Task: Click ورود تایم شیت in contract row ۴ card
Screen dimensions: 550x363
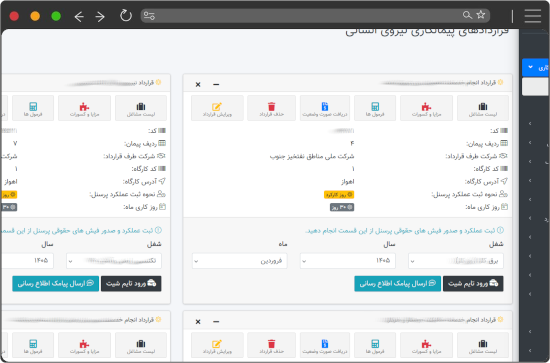Action: [x=473, y=283]
